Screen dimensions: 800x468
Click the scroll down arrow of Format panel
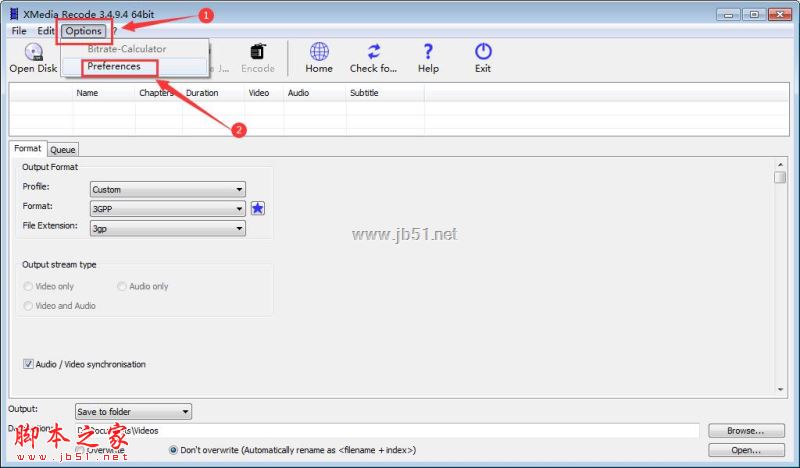[780, 389]
